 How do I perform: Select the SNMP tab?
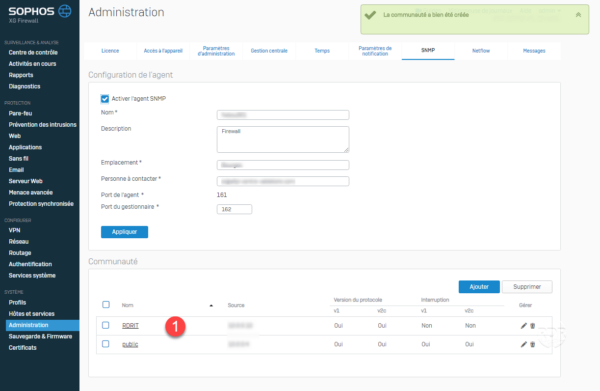(428, 51)
